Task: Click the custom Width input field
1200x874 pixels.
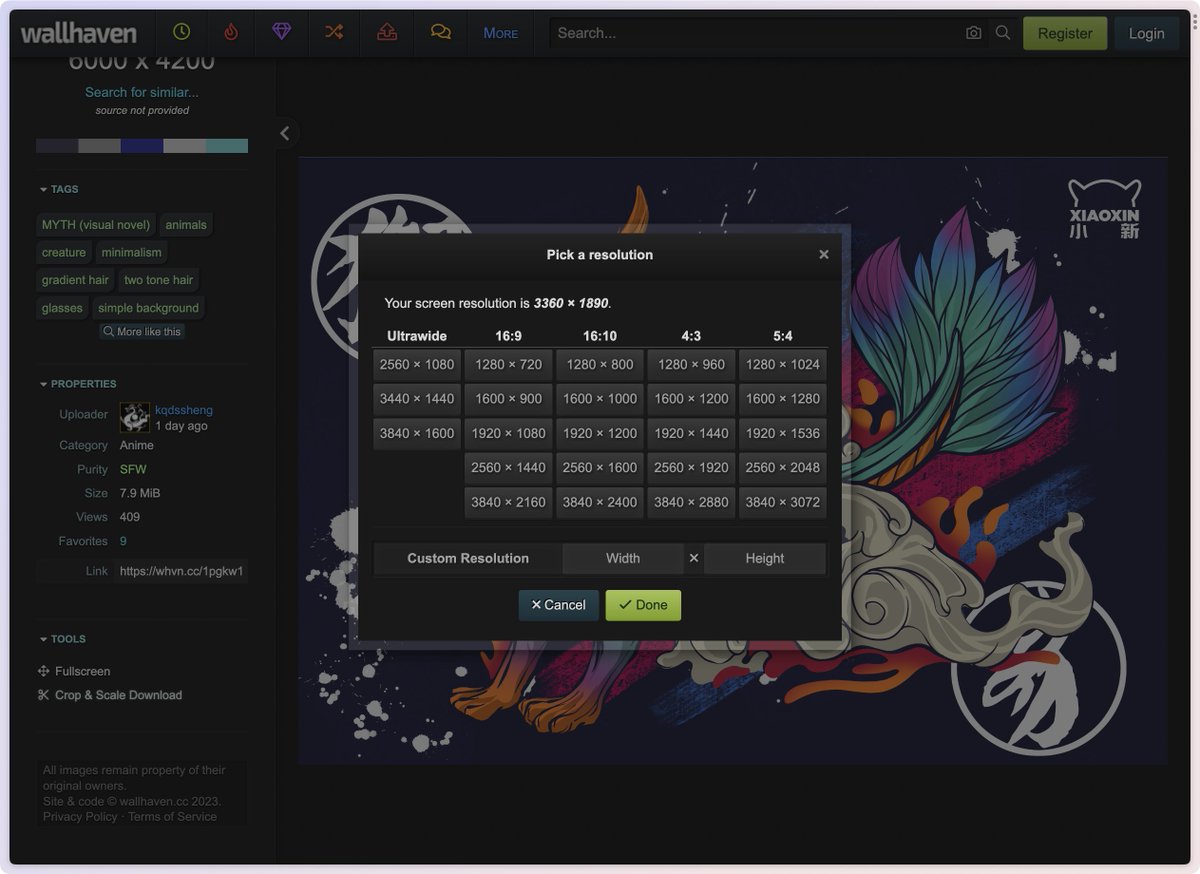Action: point(623,558)
